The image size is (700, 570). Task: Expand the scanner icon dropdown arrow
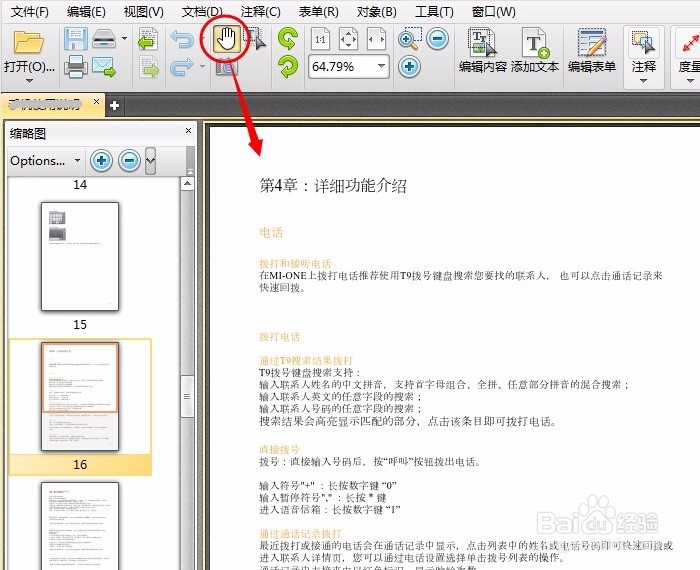click(125, 39)
